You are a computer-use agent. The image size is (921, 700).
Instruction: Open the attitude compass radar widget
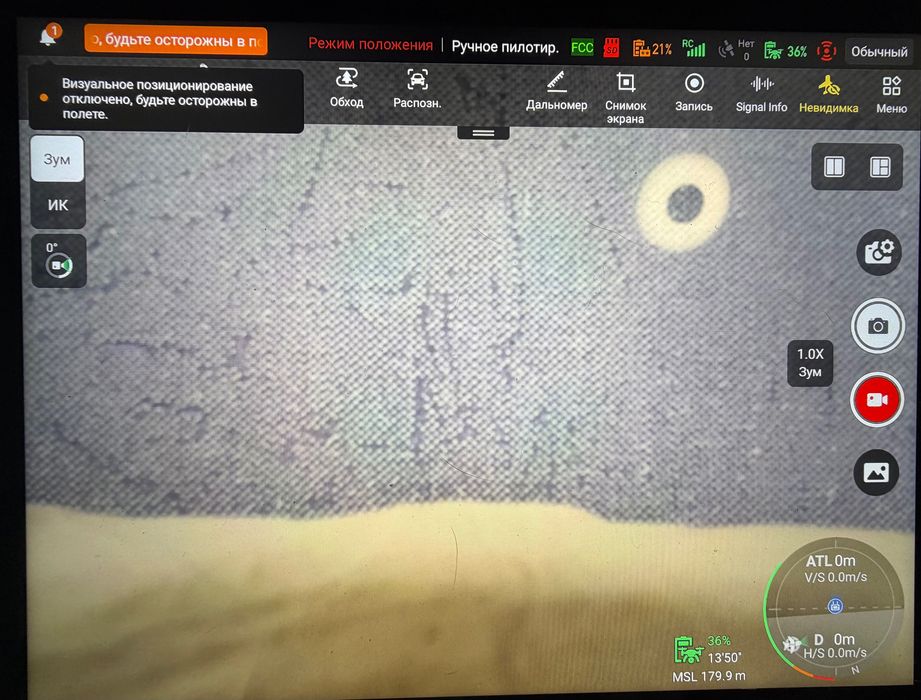click(x=835, y=609)
